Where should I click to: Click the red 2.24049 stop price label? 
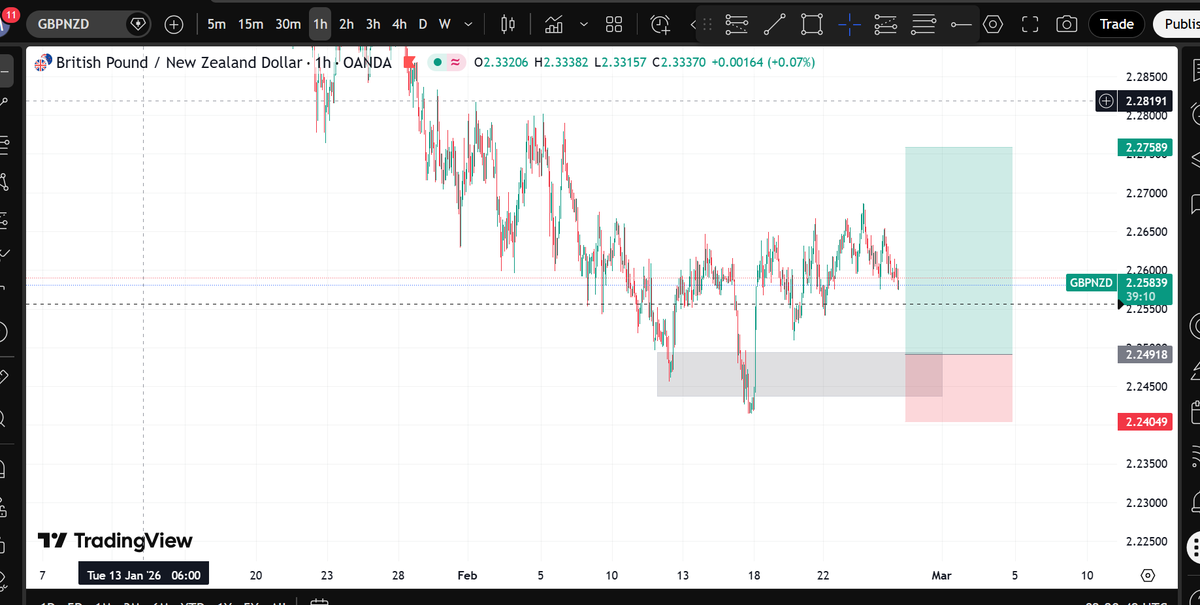click(1144, 422)
